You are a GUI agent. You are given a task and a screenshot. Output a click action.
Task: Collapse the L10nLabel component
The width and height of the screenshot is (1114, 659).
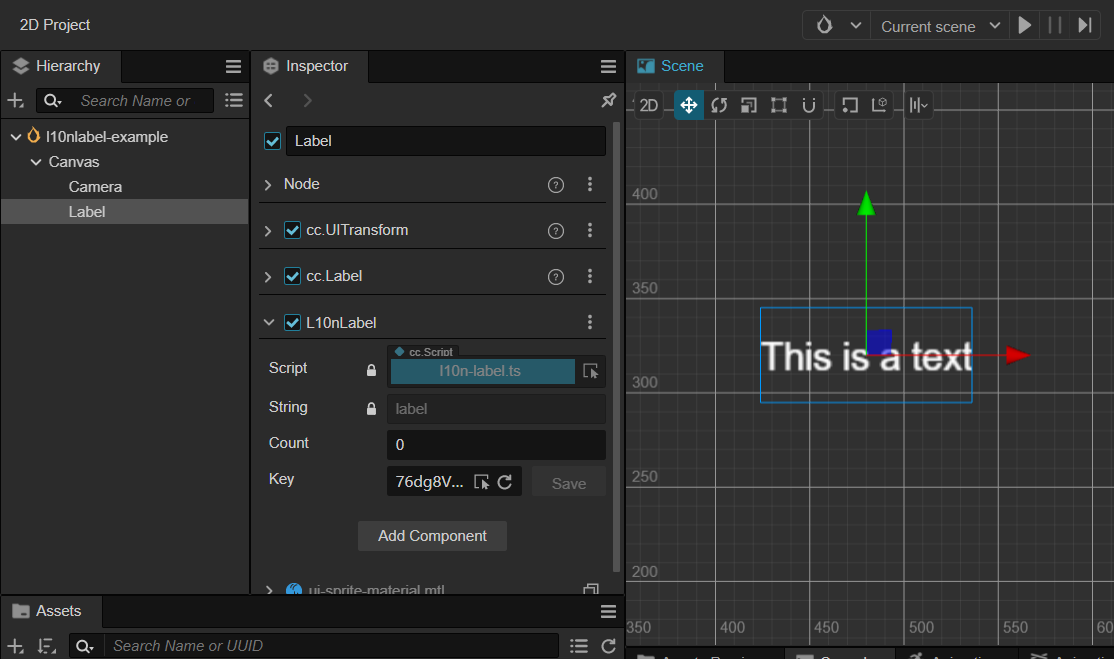coord(269,322)
